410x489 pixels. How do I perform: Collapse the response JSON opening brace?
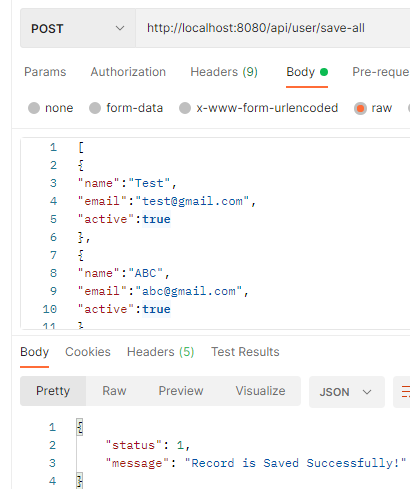coord(80,427)
